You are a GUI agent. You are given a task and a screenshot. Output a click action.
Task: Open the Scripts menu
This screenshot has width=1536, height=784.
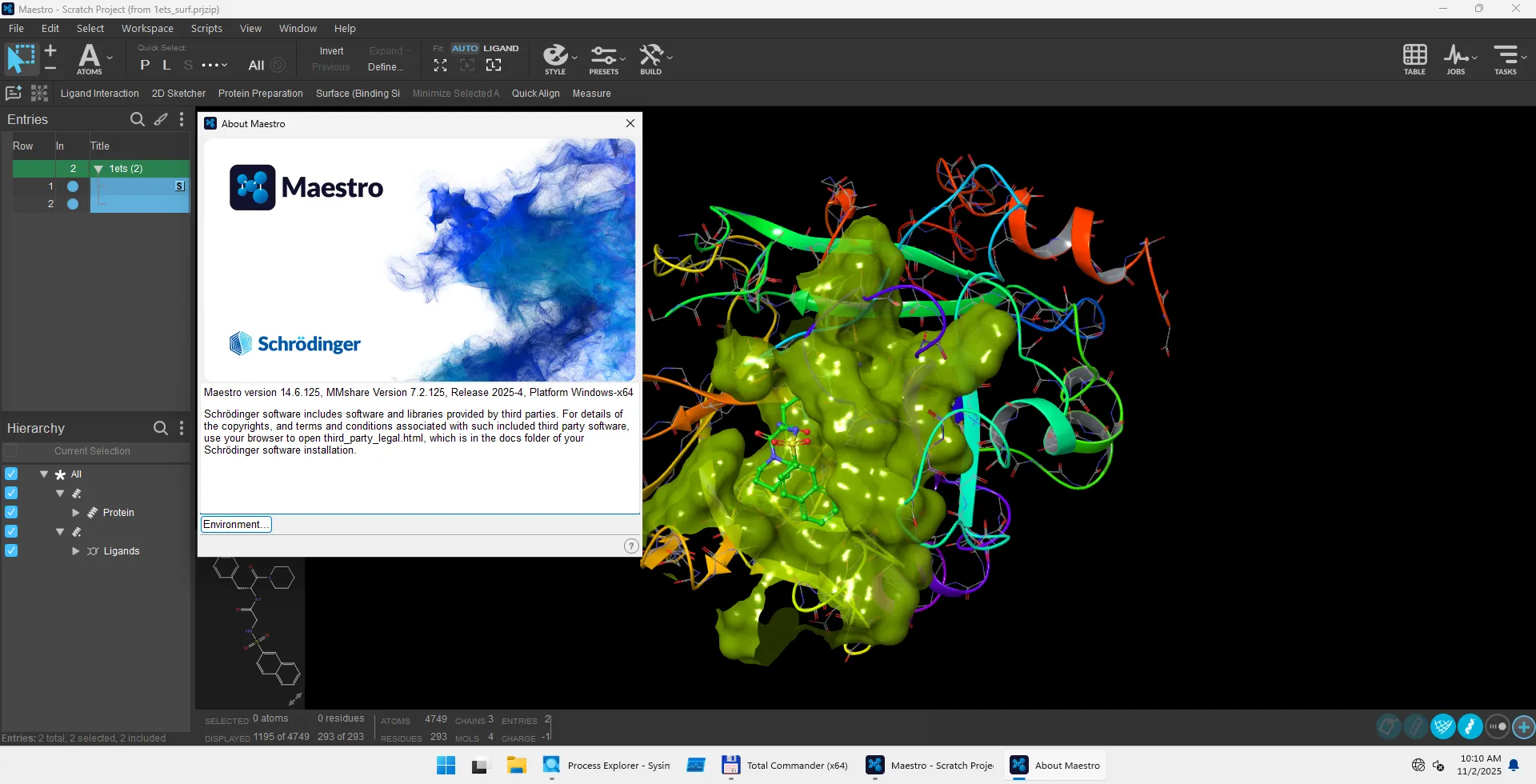click(x=206, y=28)
